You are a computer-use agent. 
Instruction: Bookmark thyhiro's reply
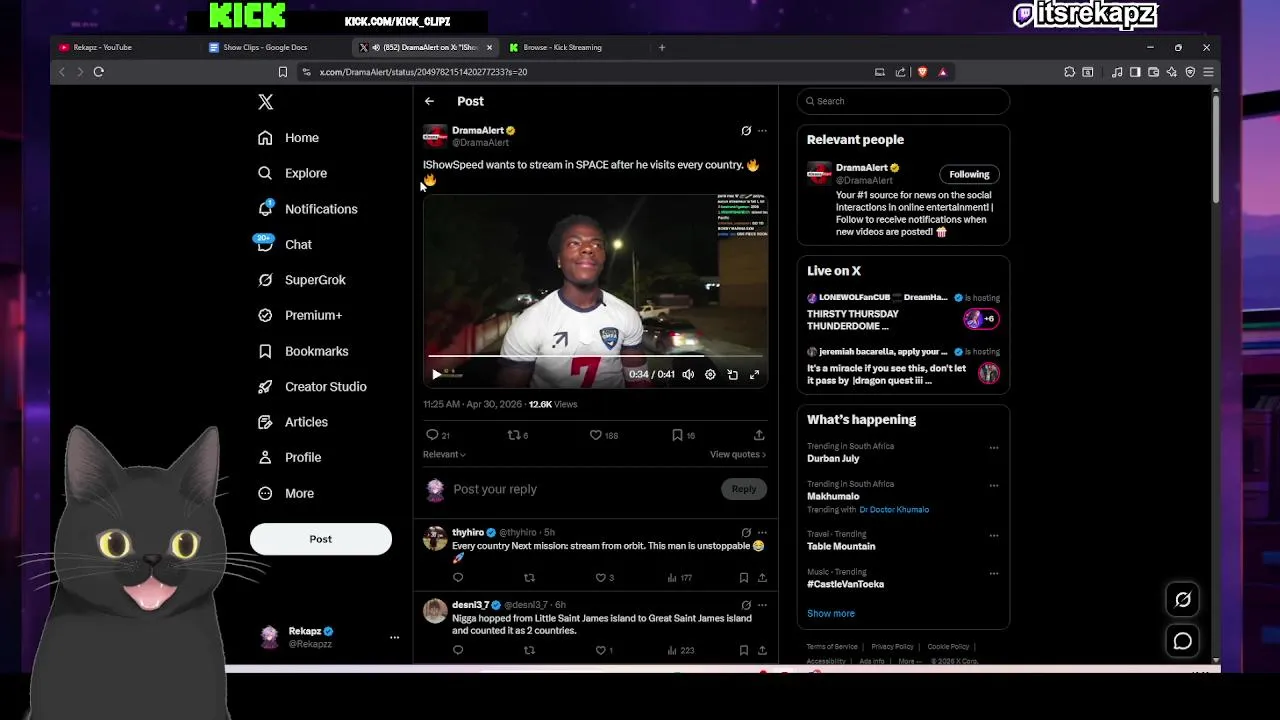[743, 578]
